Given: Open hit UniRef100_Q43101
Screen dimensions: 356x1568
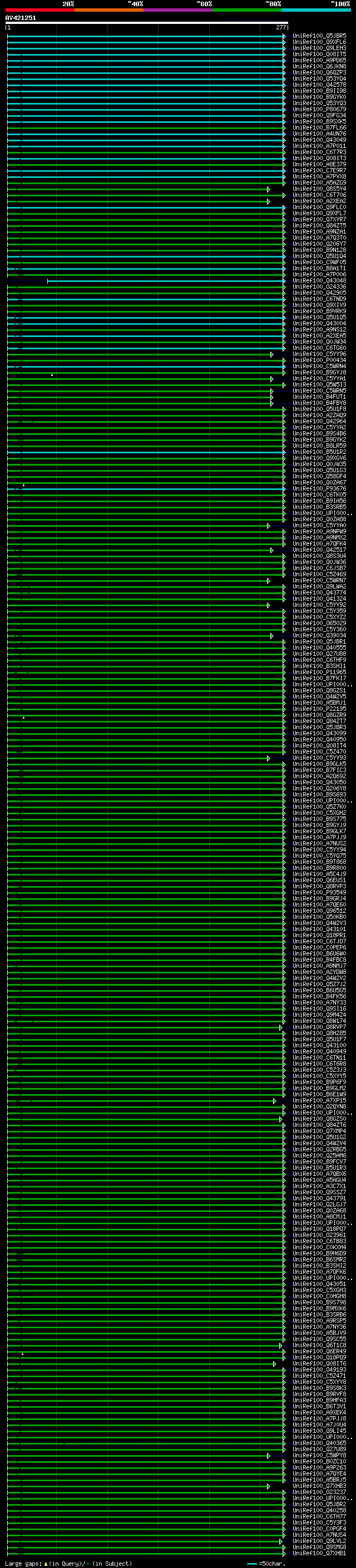Looking at the screenshot, I should pos(319,929).
